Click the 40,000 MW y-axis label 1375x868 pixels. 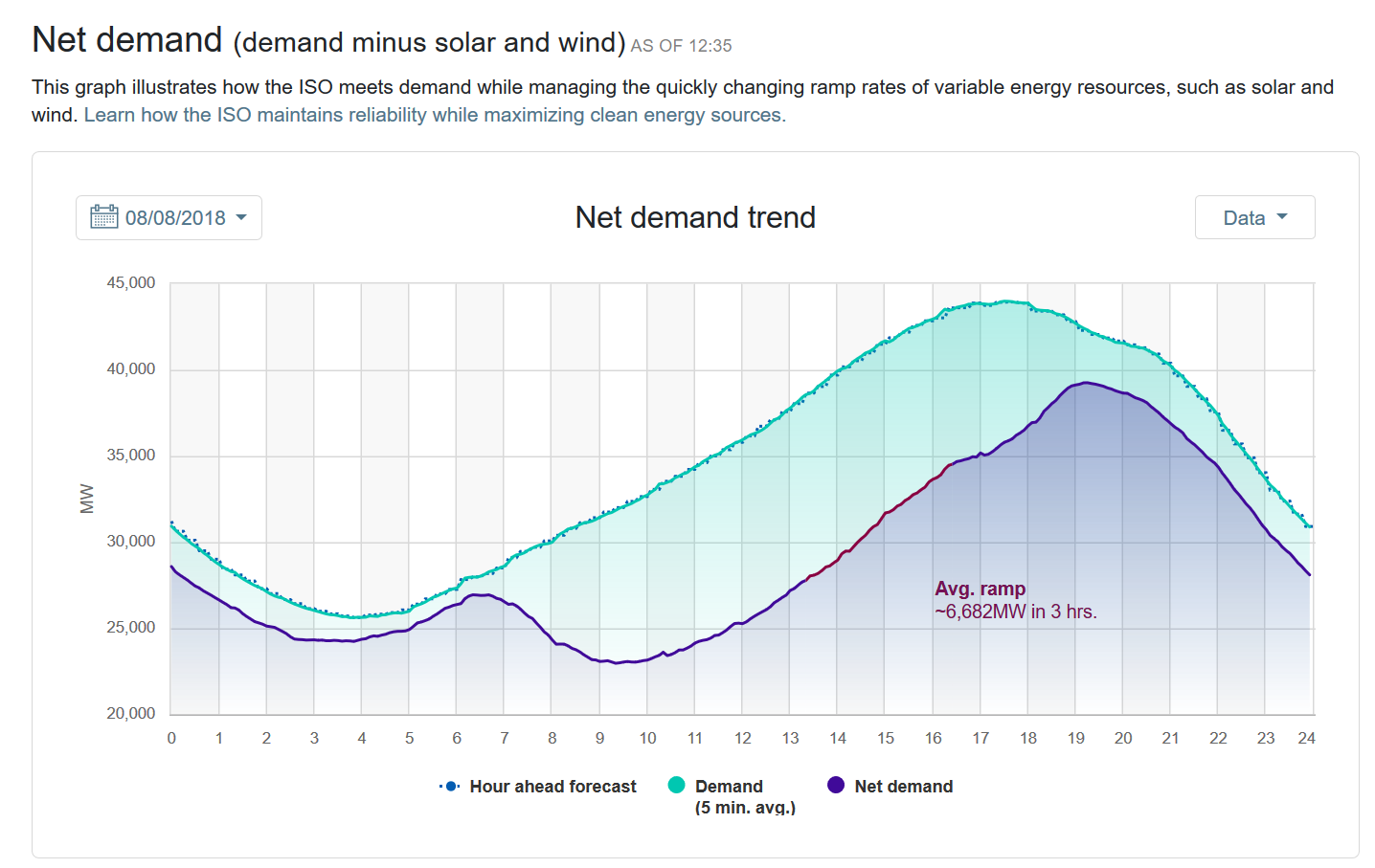[x=131, y=369]
